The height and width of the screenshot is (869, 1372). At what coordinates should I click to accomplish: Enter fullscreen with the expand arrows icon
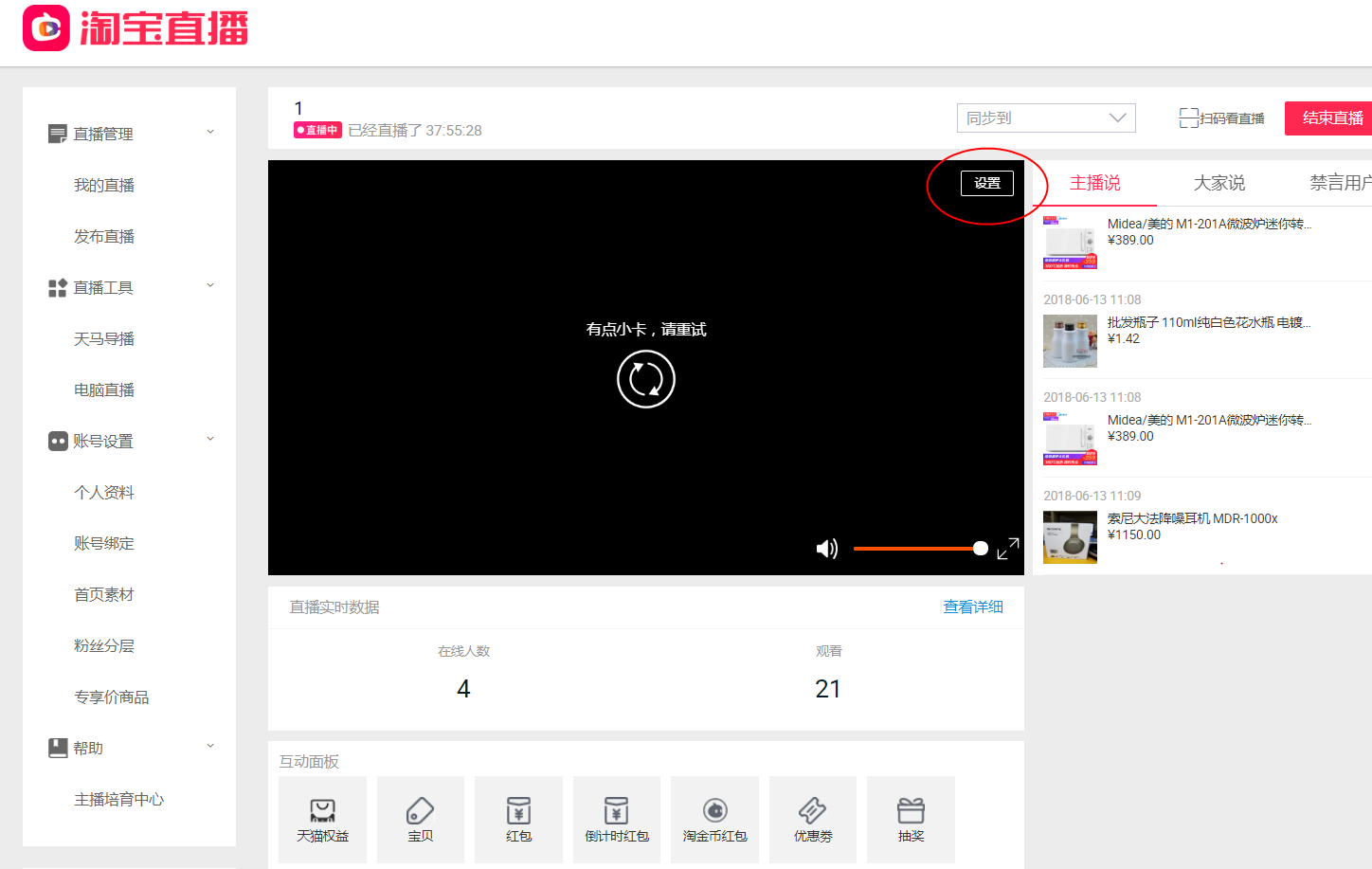tap(1008, 549)
